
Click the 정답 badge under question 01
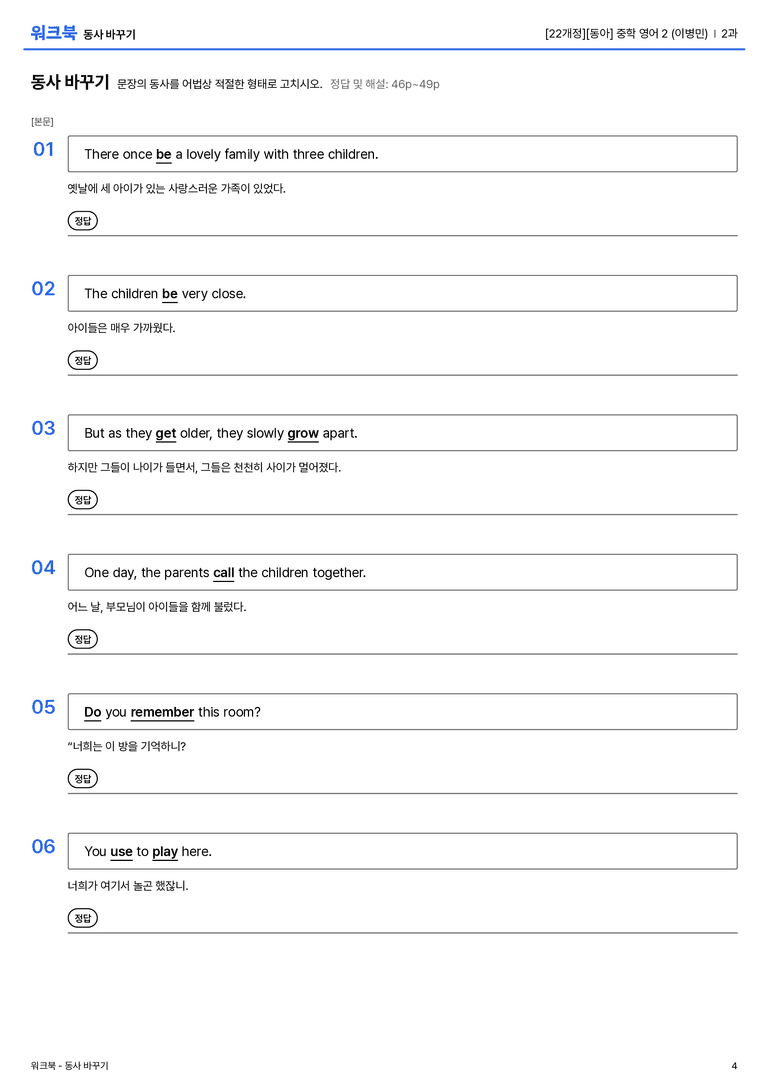click(x=82, y=220)
